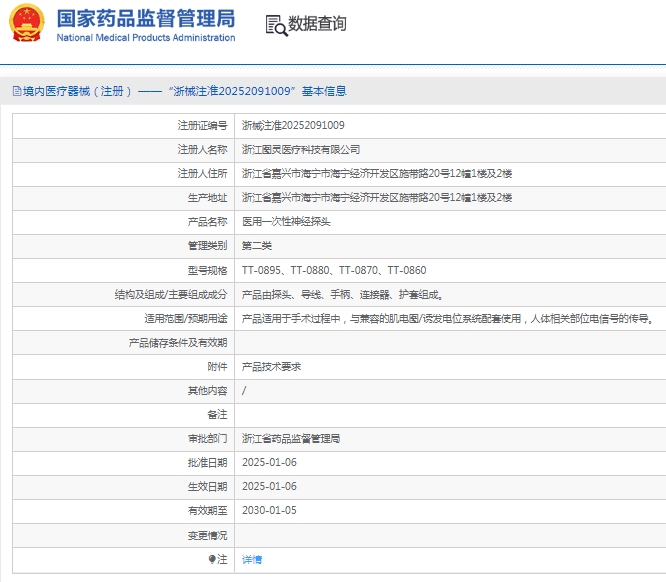Click the 有效期至 label

click(208, 510)
